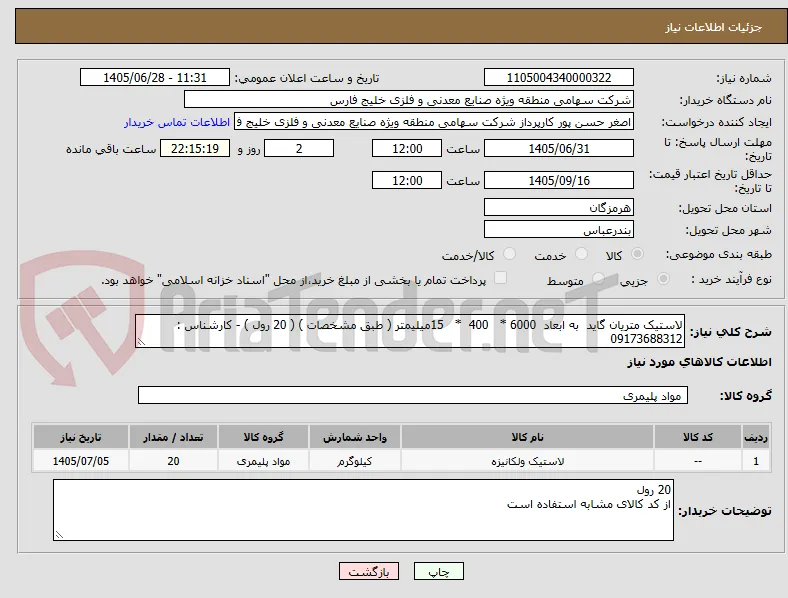Select the کالا/خدمت radio button
The height and width of the screenshot is (598, 788).
[510, 254]
